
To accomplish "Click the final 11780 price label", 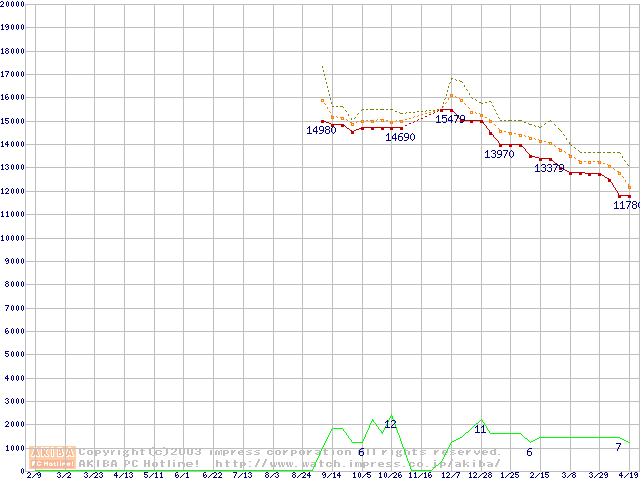I will 626,205.
